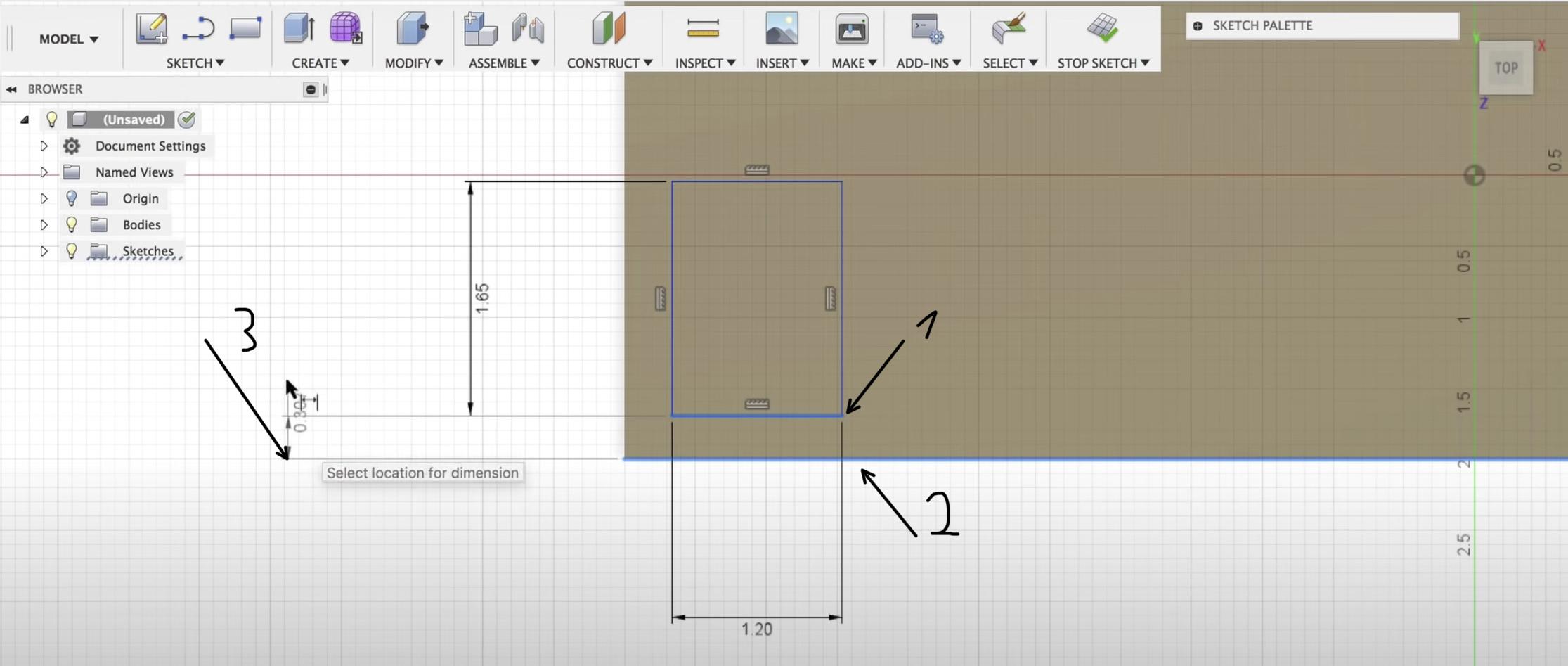The width and height of the screenshot is (1568, 666).
Task: Click the Extrude tool icon
Action: click(x=299, y=29)
